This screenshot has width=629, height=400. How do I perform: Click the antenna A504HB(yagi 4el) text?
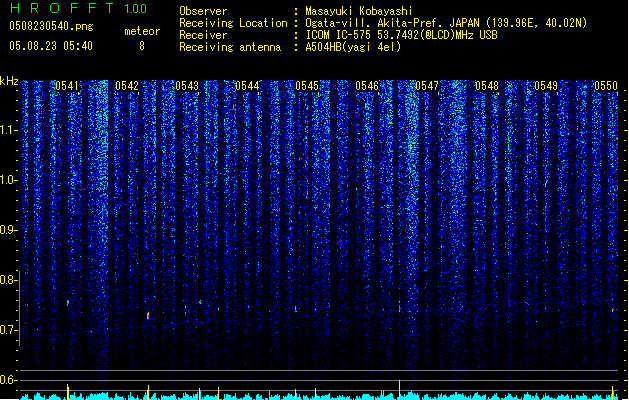tap(353, 47)
